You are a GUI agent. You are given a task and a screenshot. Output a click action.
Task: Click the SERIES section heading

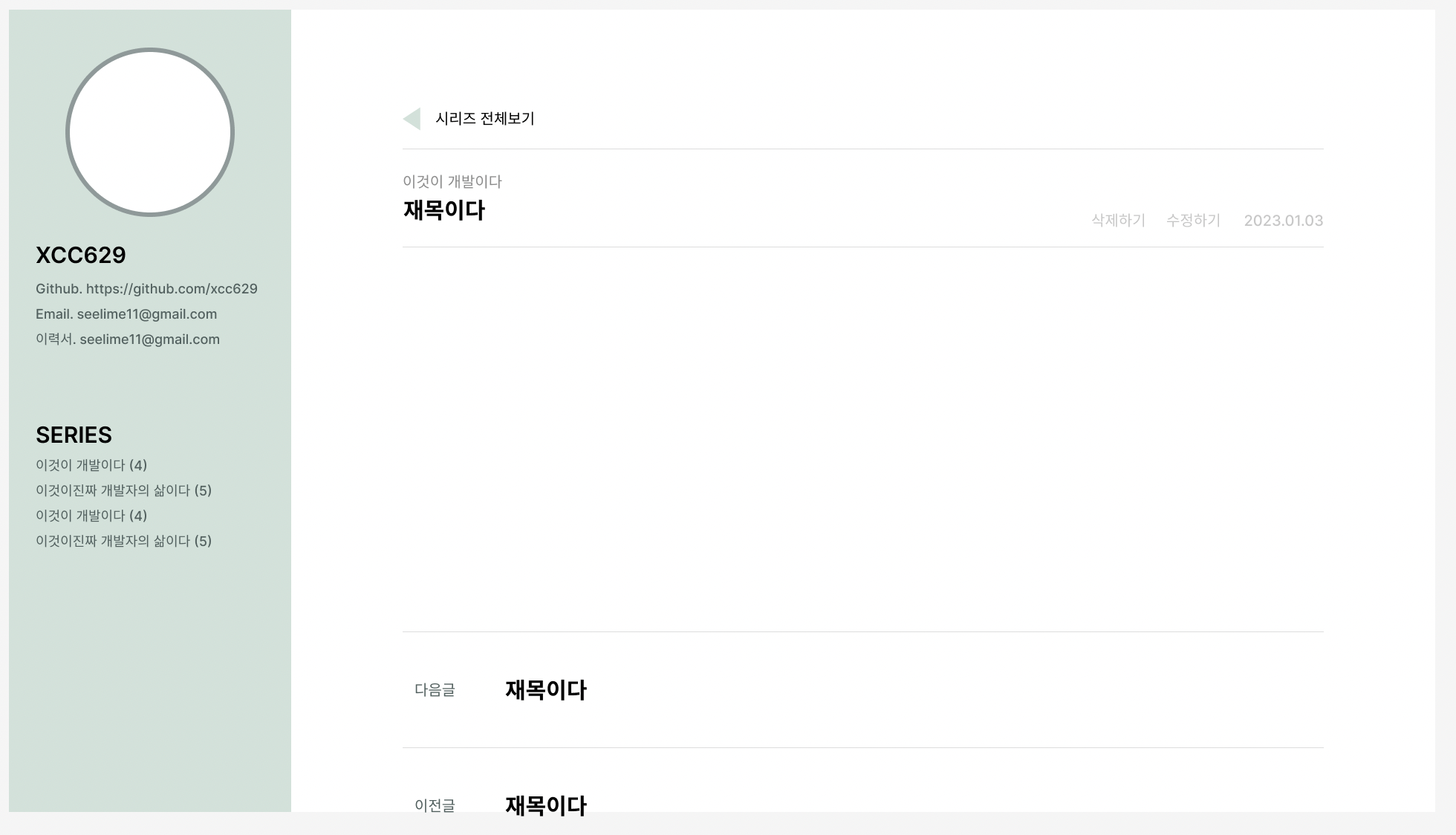[x=74, y=435]
